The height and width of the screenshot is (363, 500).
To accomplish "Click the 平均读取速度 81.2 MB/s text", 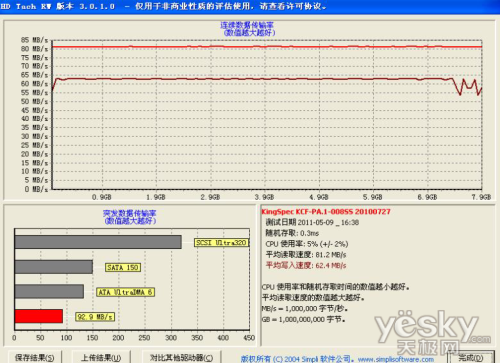I will 306,255.
